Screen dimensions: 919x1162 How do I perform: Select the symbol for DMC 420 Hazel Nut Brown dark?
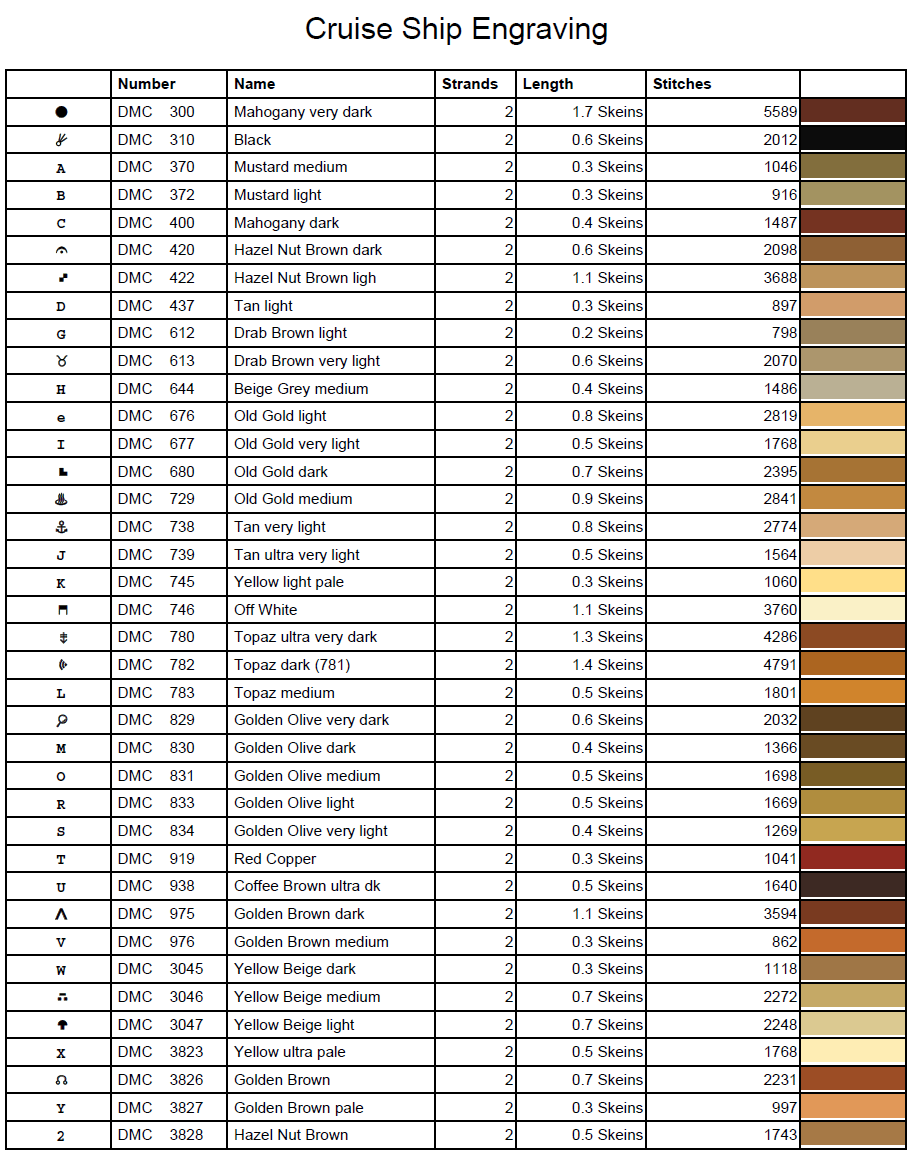coord(61,250)
